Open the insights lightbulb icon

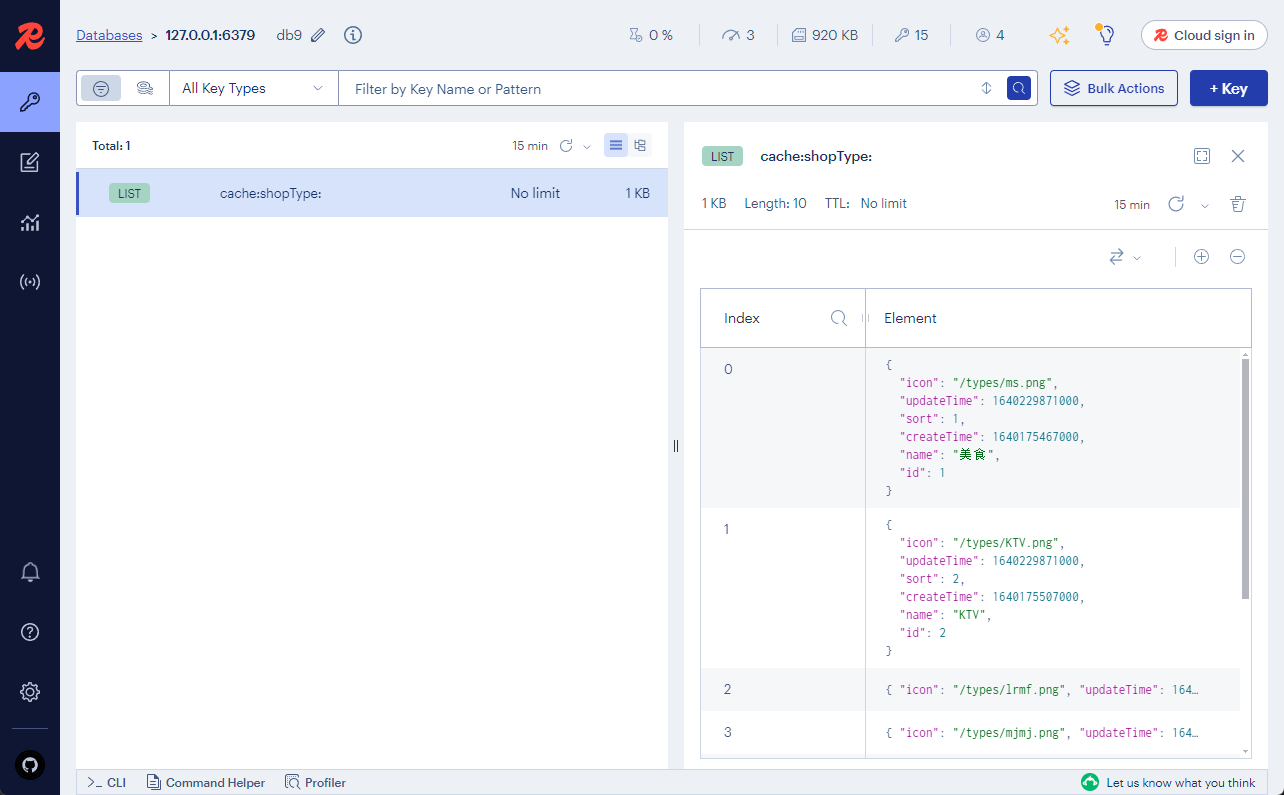click(1105, 35)
